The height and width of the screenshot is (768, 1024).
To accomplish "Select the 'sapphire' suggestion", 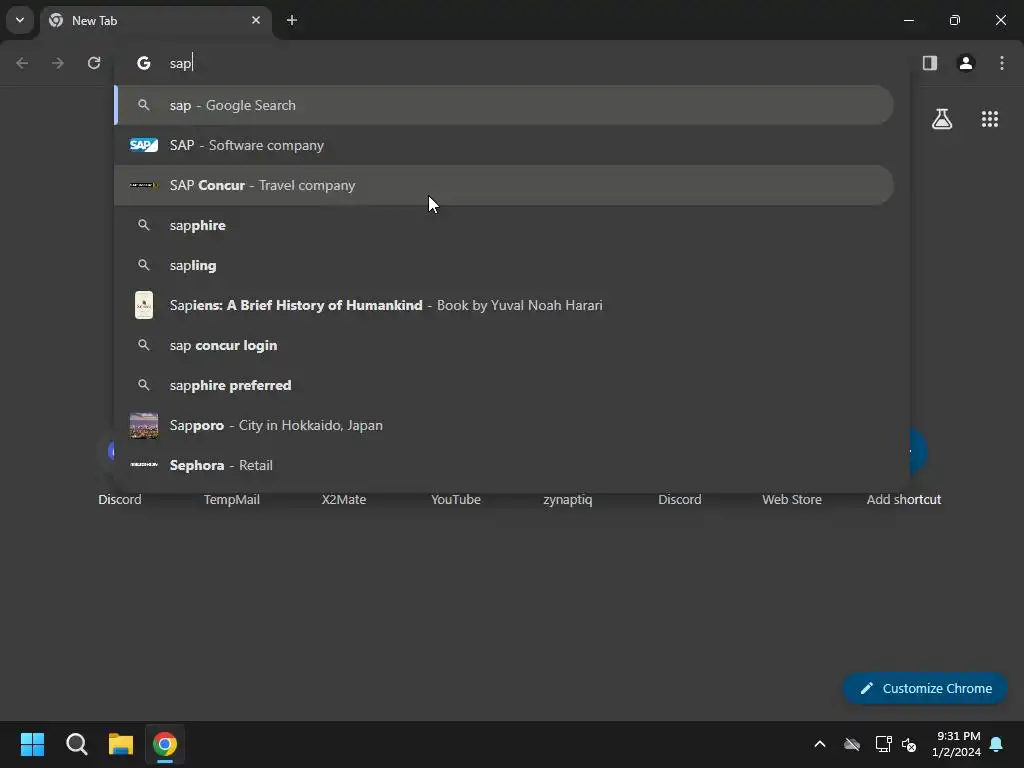I will click(x=504, y=225).
